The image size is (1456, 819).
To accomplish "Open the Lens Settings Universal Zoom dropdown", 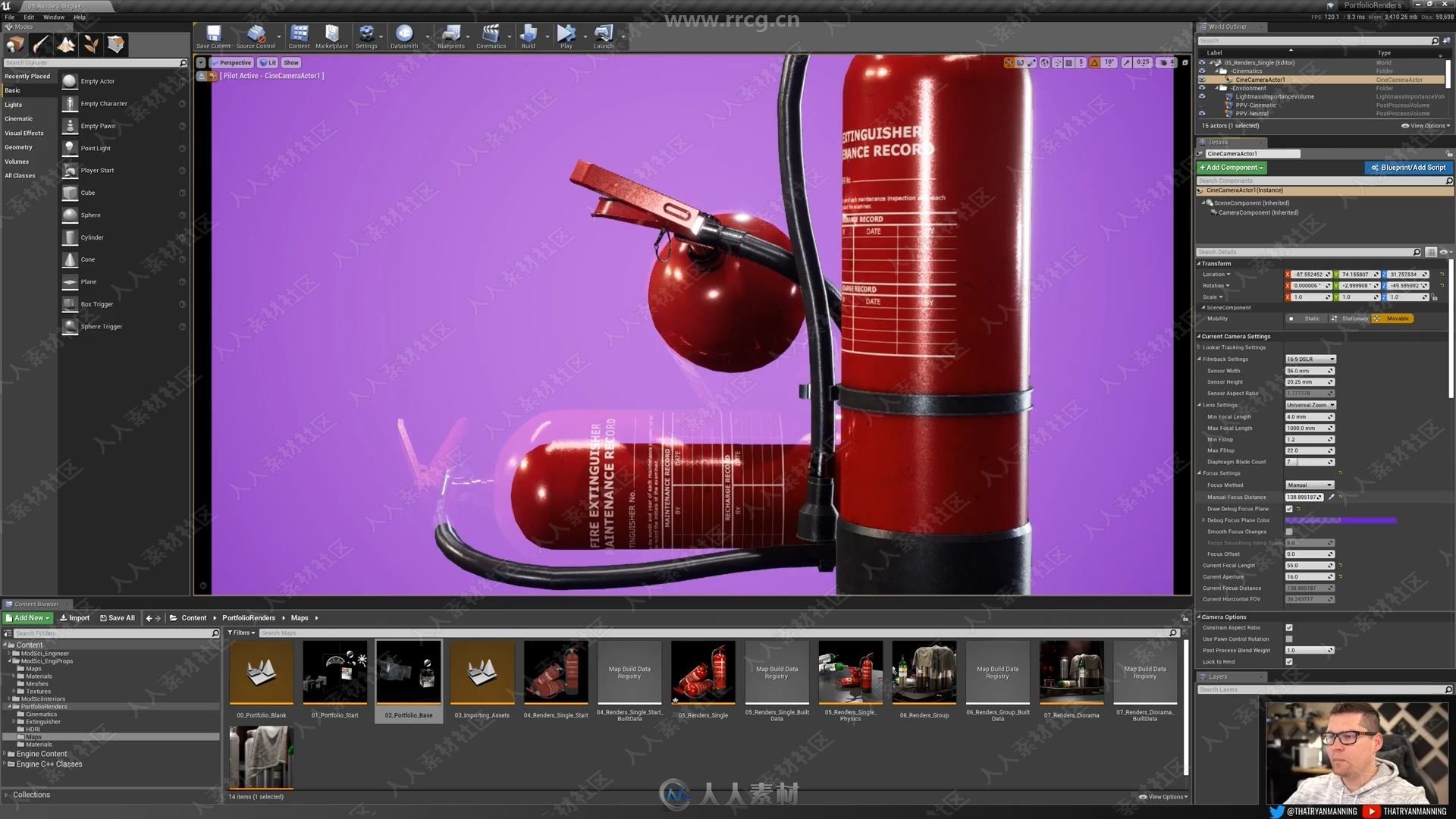I will 1310,405.
